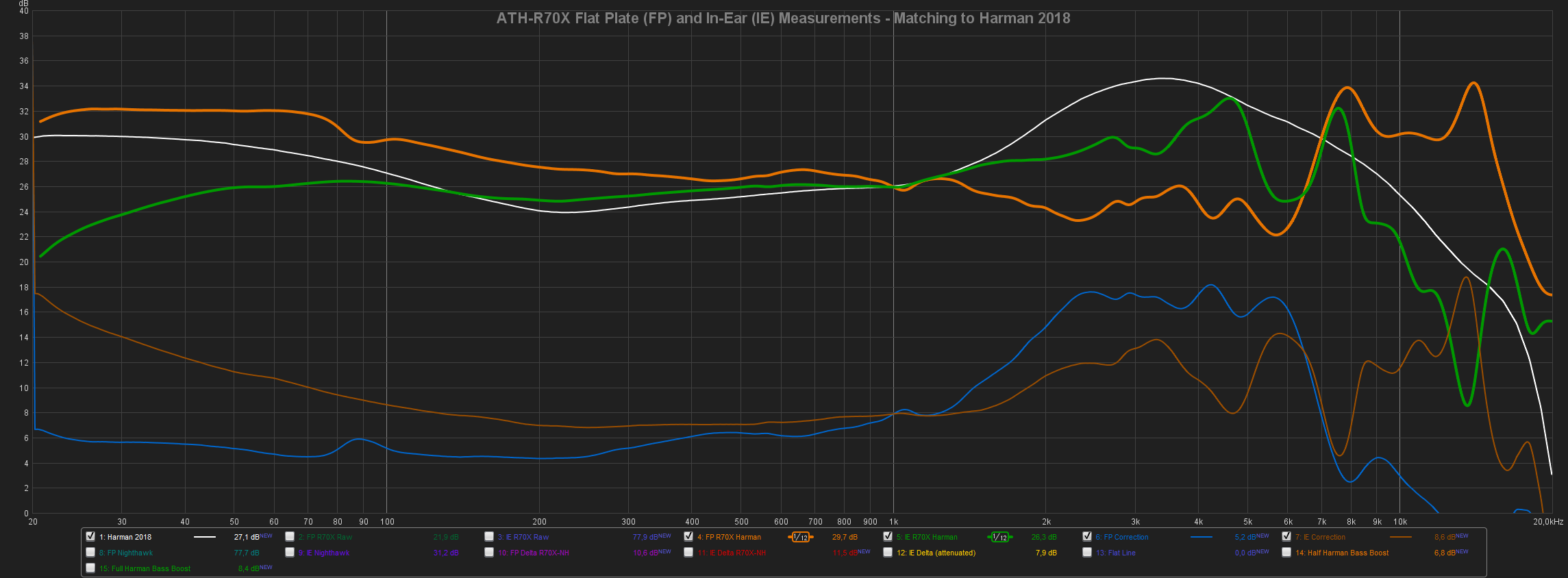Click the brown IE Correction line swatch
Image resolution: width=1568 pixels, height=578 pixels.
click(1400, 537)
